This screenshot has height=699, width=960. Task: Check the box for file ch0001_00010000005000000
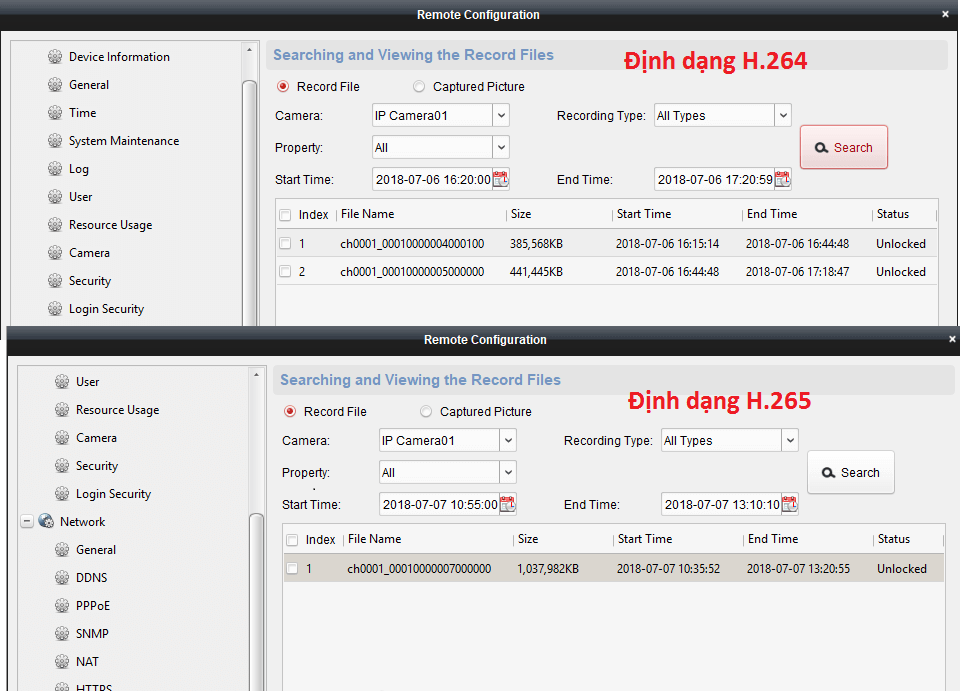(286, 272)
